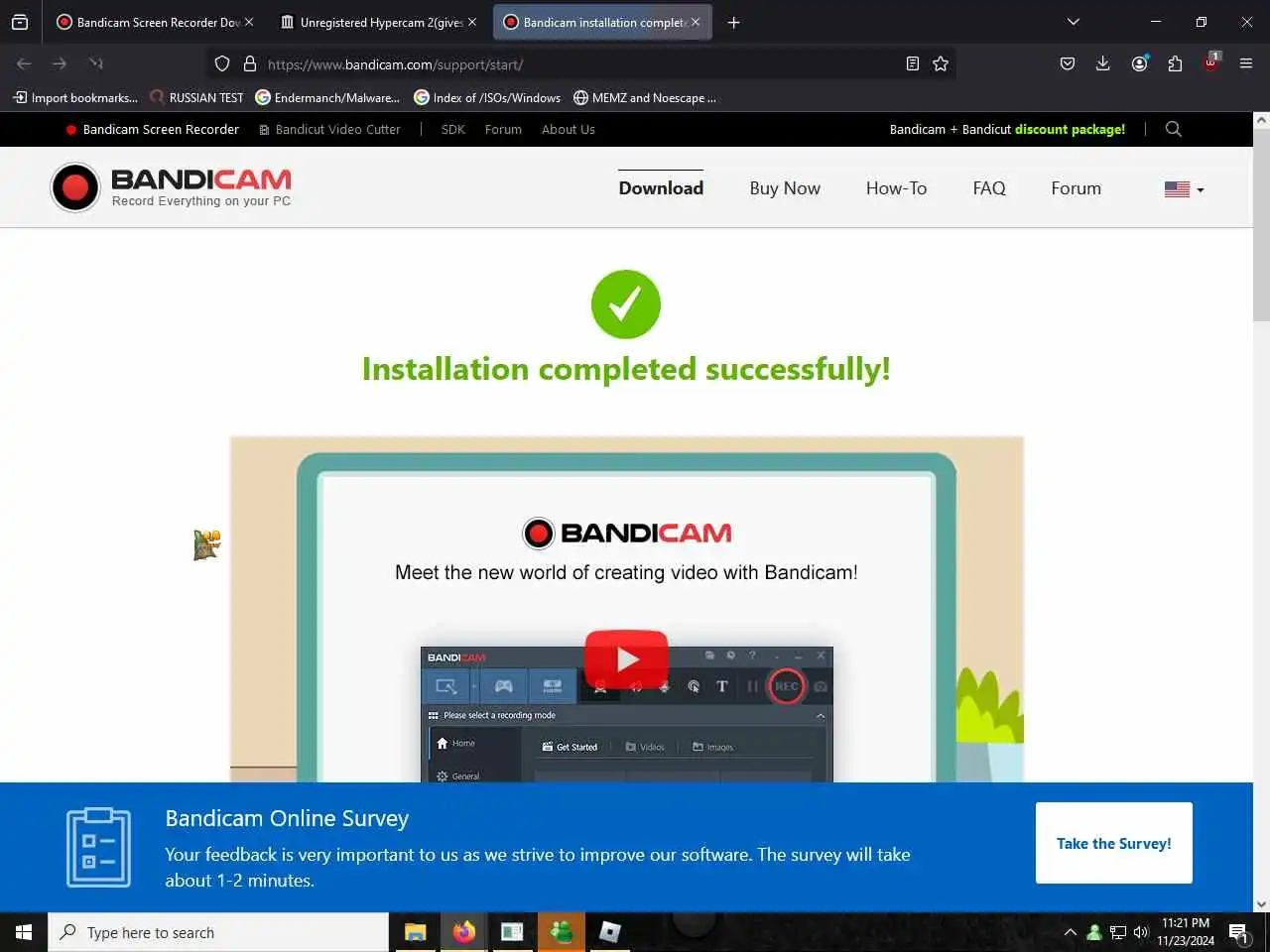Click the reload page button
Screen dimensions: 1270x952
point(95,63)
